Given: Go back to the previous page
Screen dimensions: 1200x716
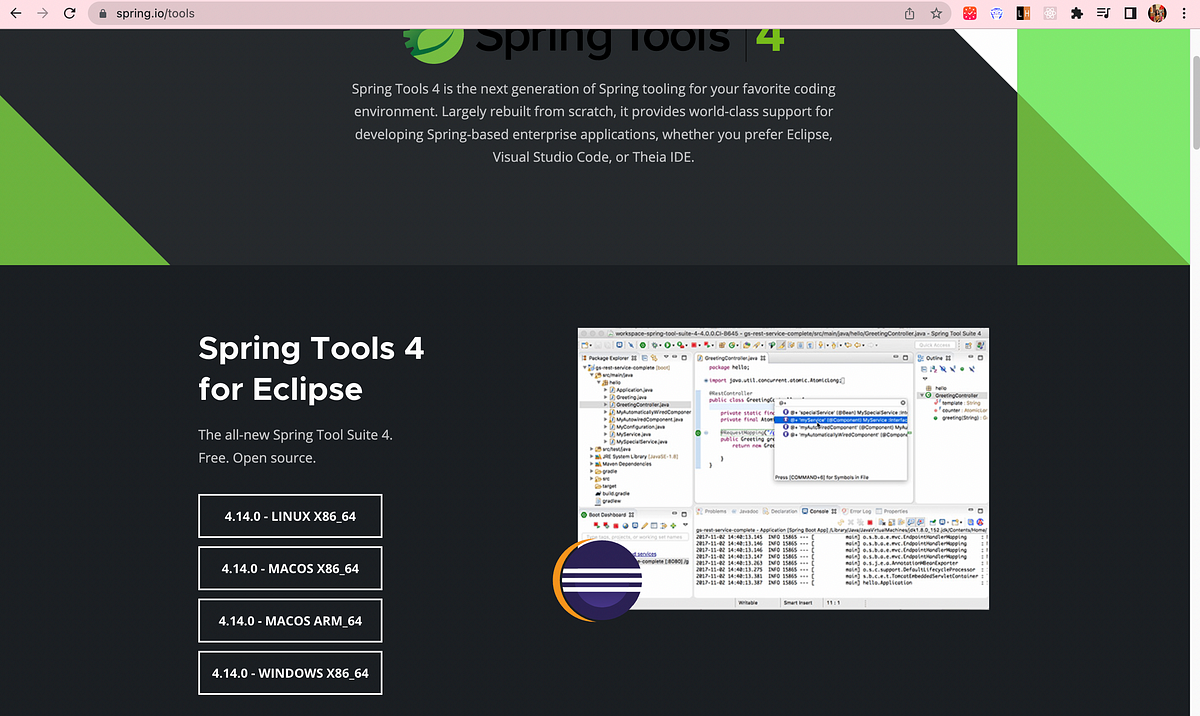Looking at the screenshot, I should 16,14.
